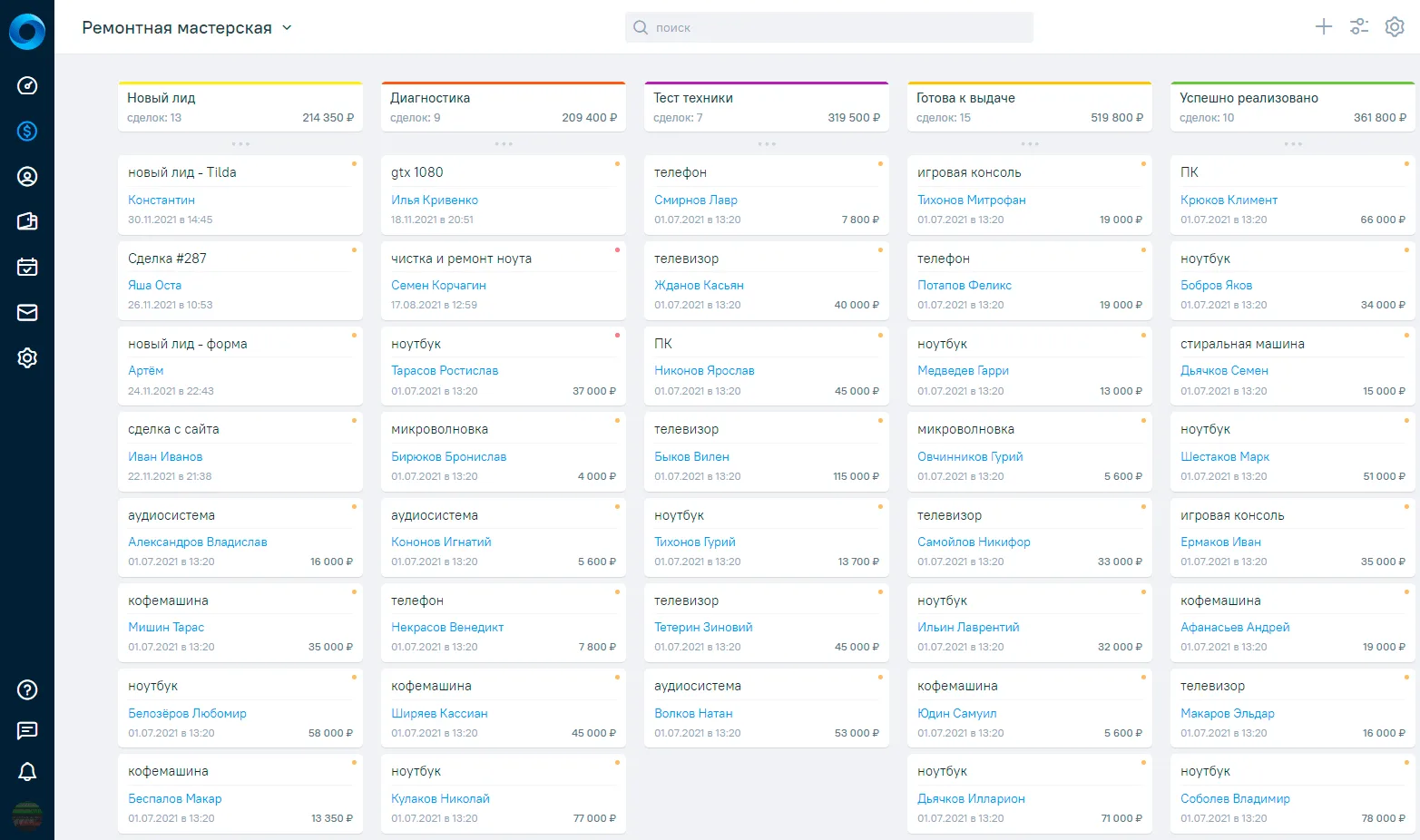This screenshot has width=1420, height=840.
Task: Click the red status dot on чистка и ремонт ноута
Action: pos(617,249)
